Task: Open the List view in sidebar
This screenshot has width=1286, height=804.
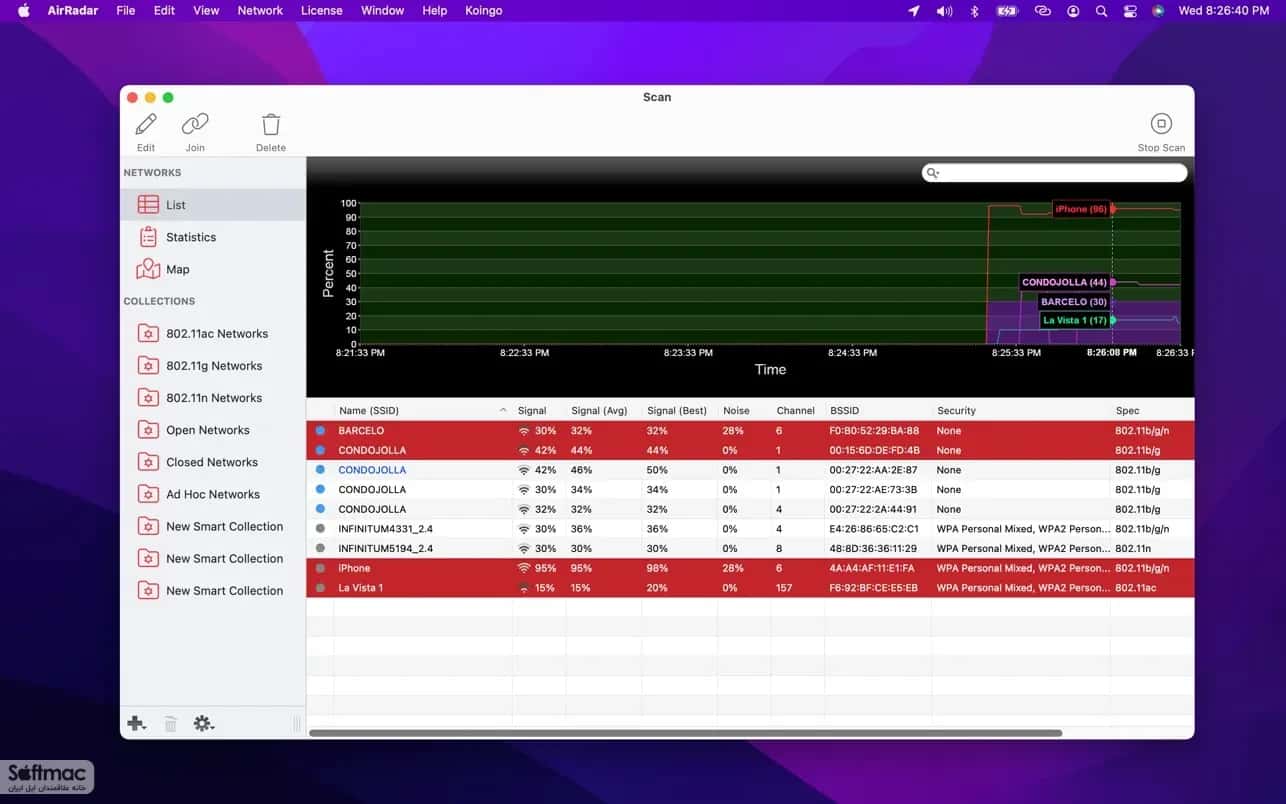Action: coord(212,205)
